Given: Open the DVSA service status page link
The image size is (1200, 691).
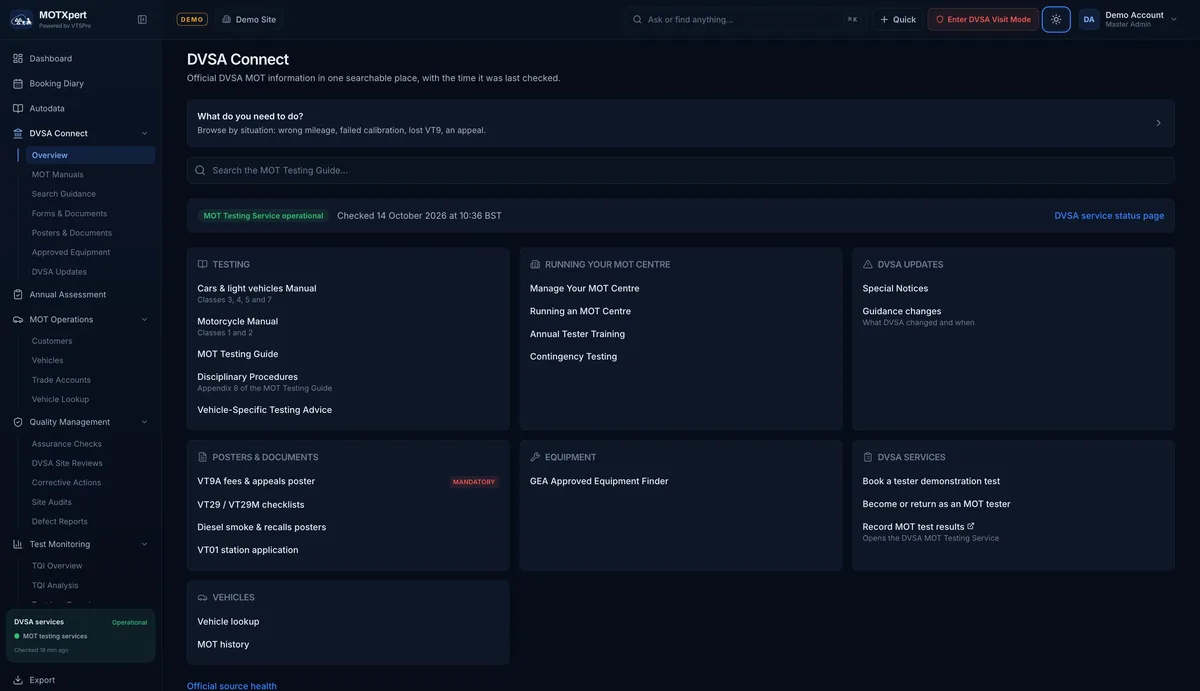Looking at the screenshot, I should click(x=1109, y=216).
